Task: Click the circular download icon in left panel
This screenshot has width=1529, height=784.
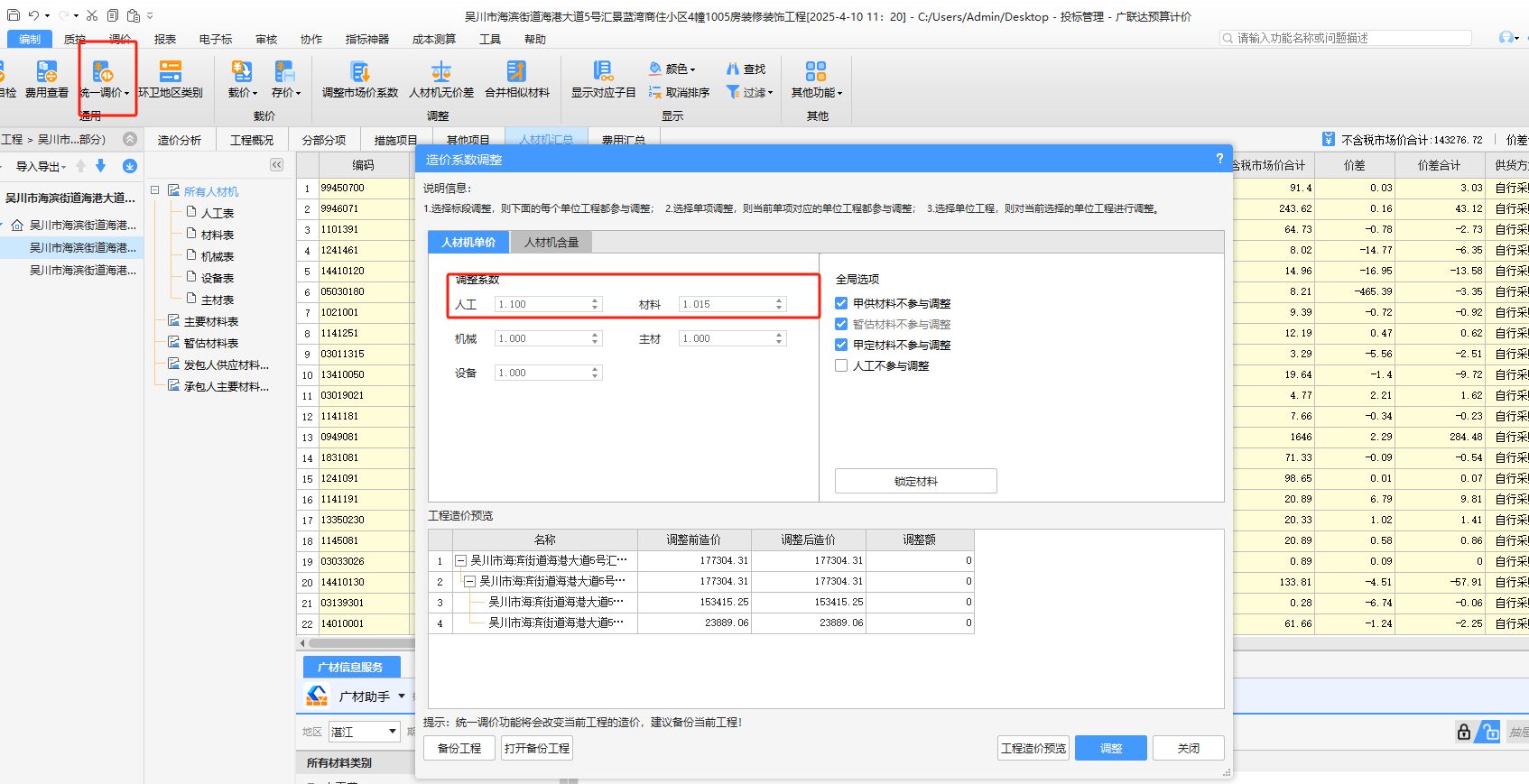Action: coord(130,166)
